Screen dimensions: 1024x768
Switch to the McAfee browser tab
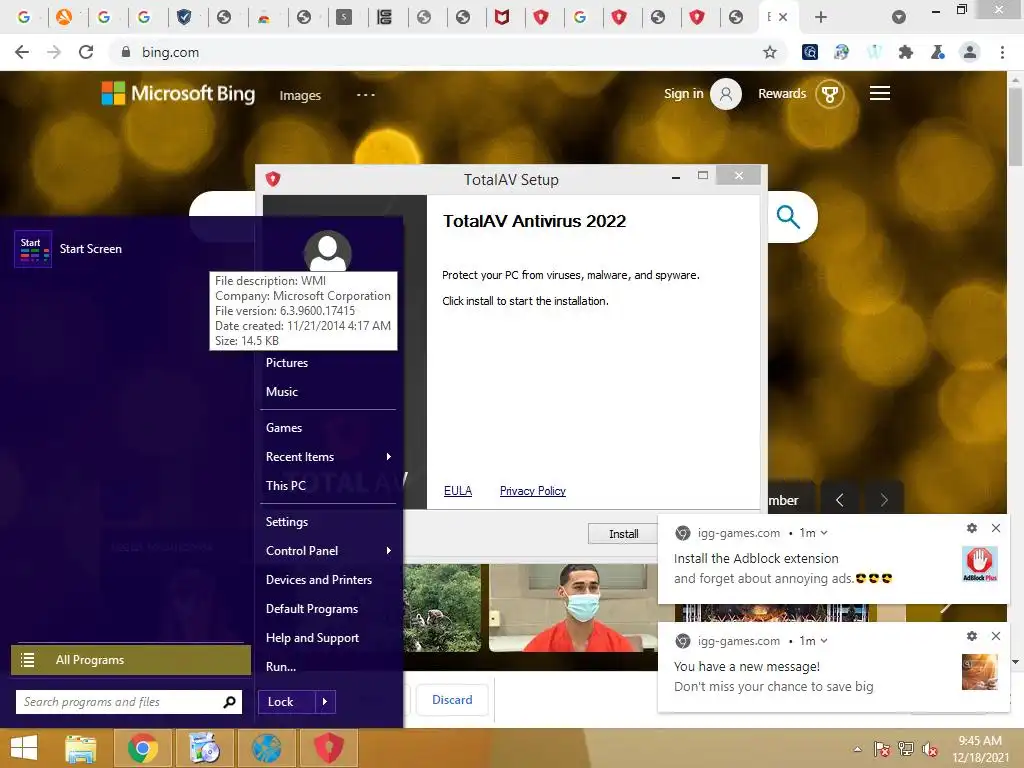(x=502, y=17)
